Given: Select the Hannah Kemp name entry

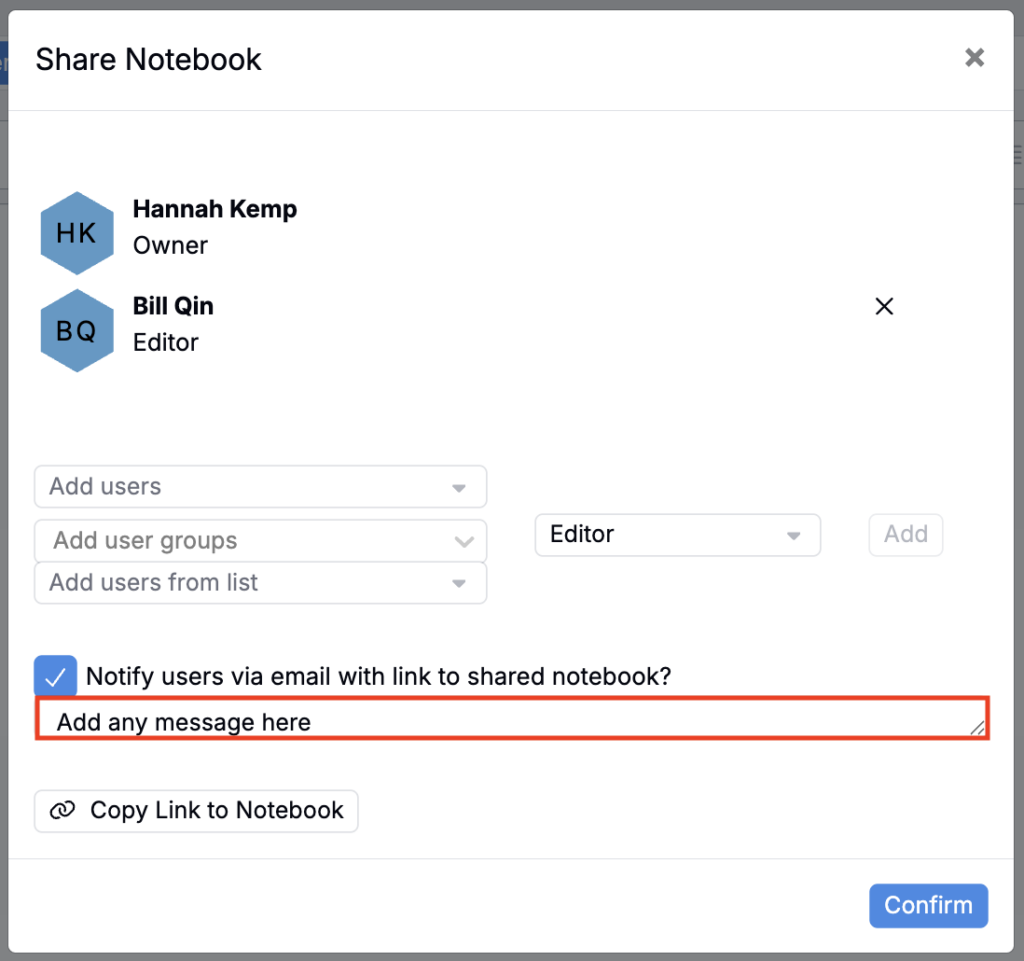Looking at the screenshot, I should pos(215,210).
